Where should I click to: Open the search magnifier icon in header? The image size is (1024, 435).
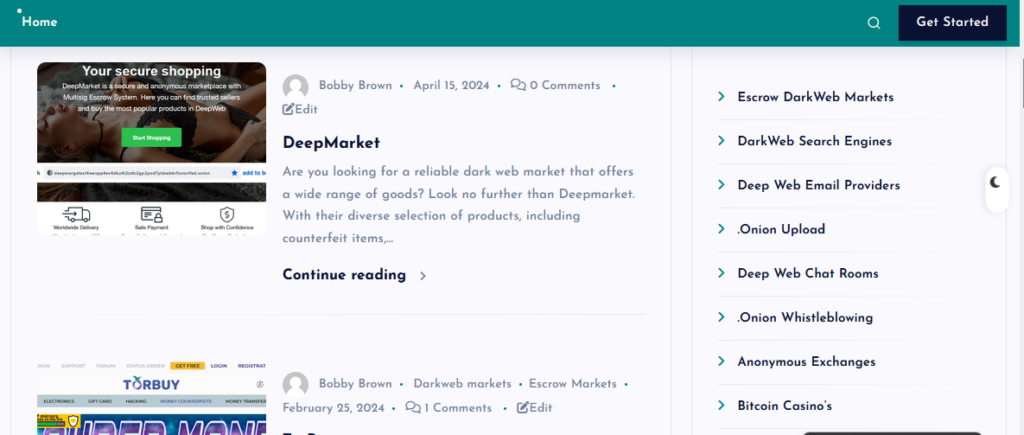873,23
